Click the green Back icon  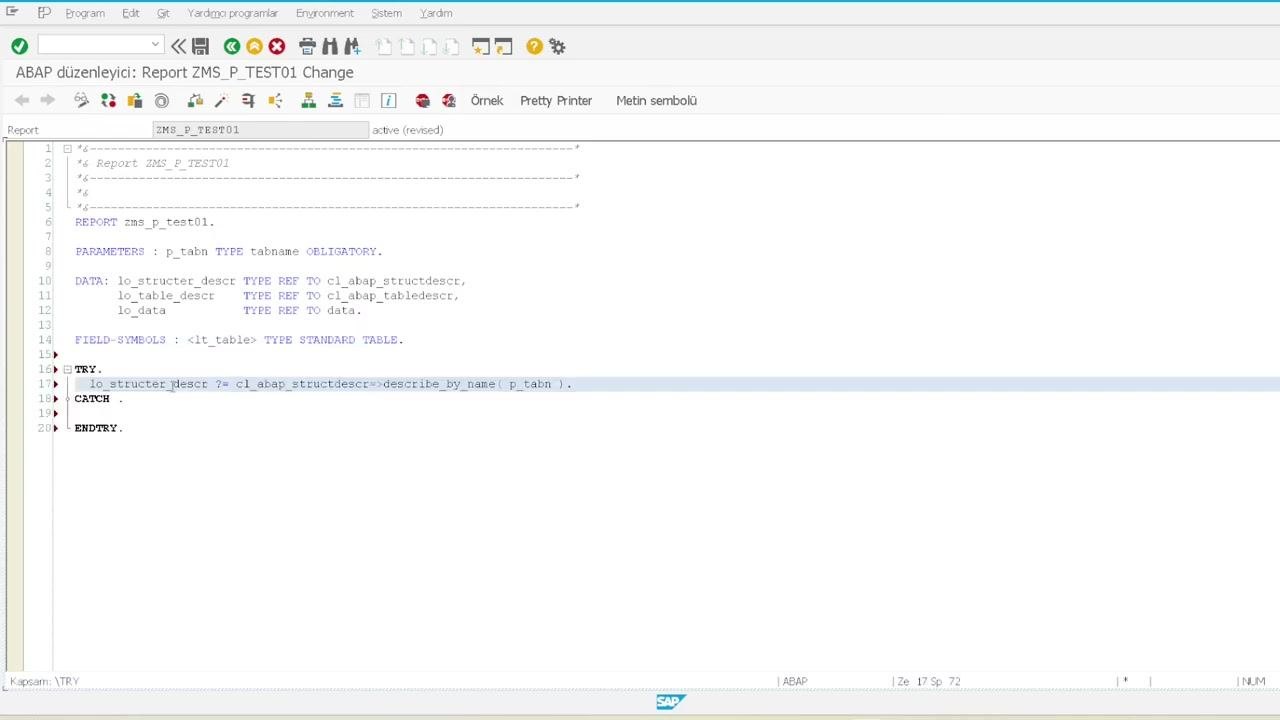tap(232, 46)
